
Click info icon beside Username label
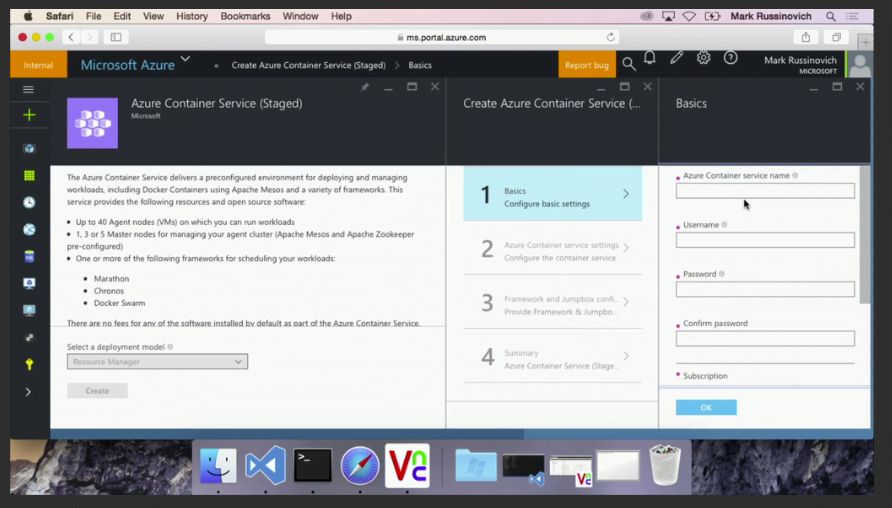(724, 225)
